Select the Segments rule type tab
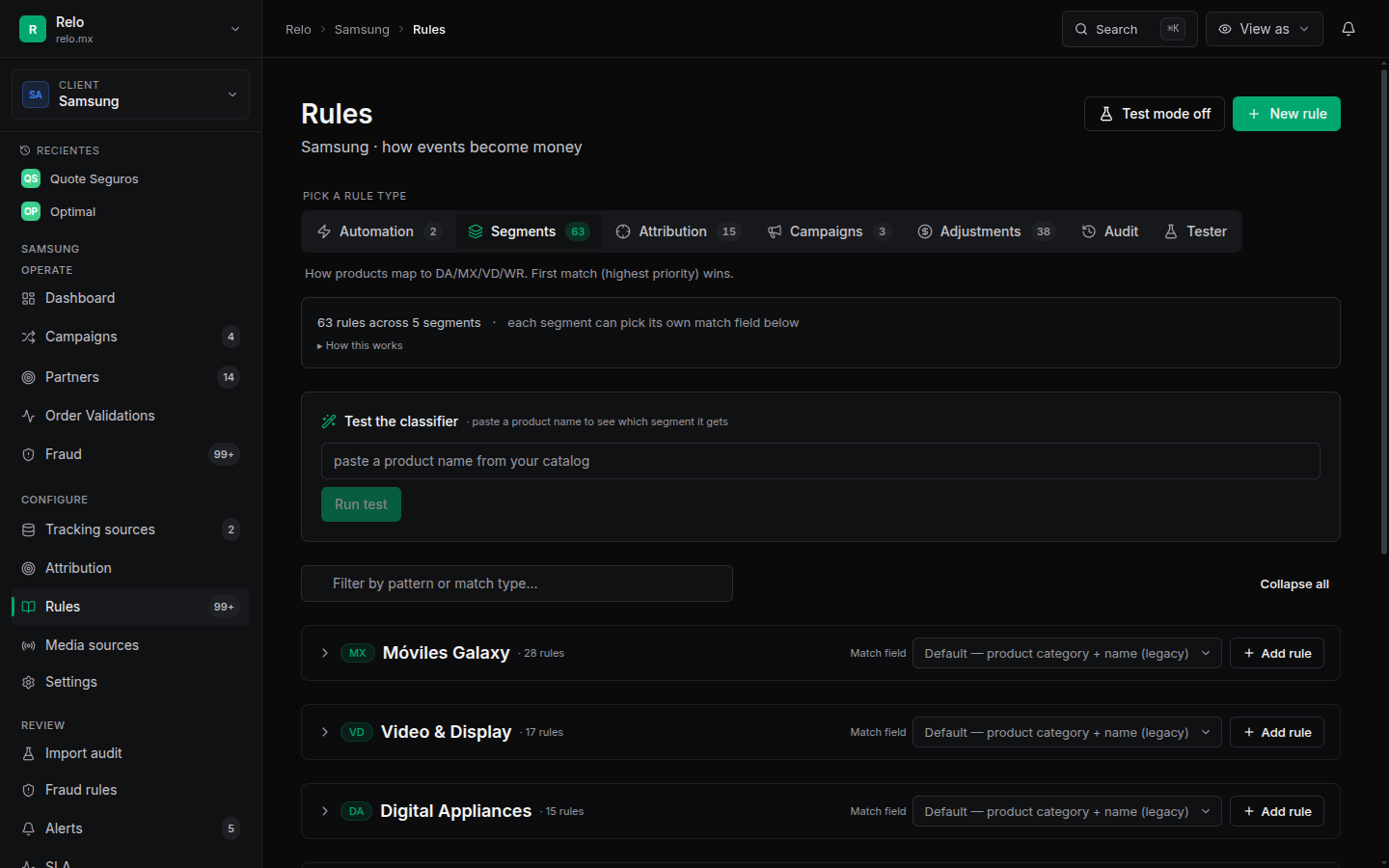This screenshot has height=868, width=1389. coord(529,231)
